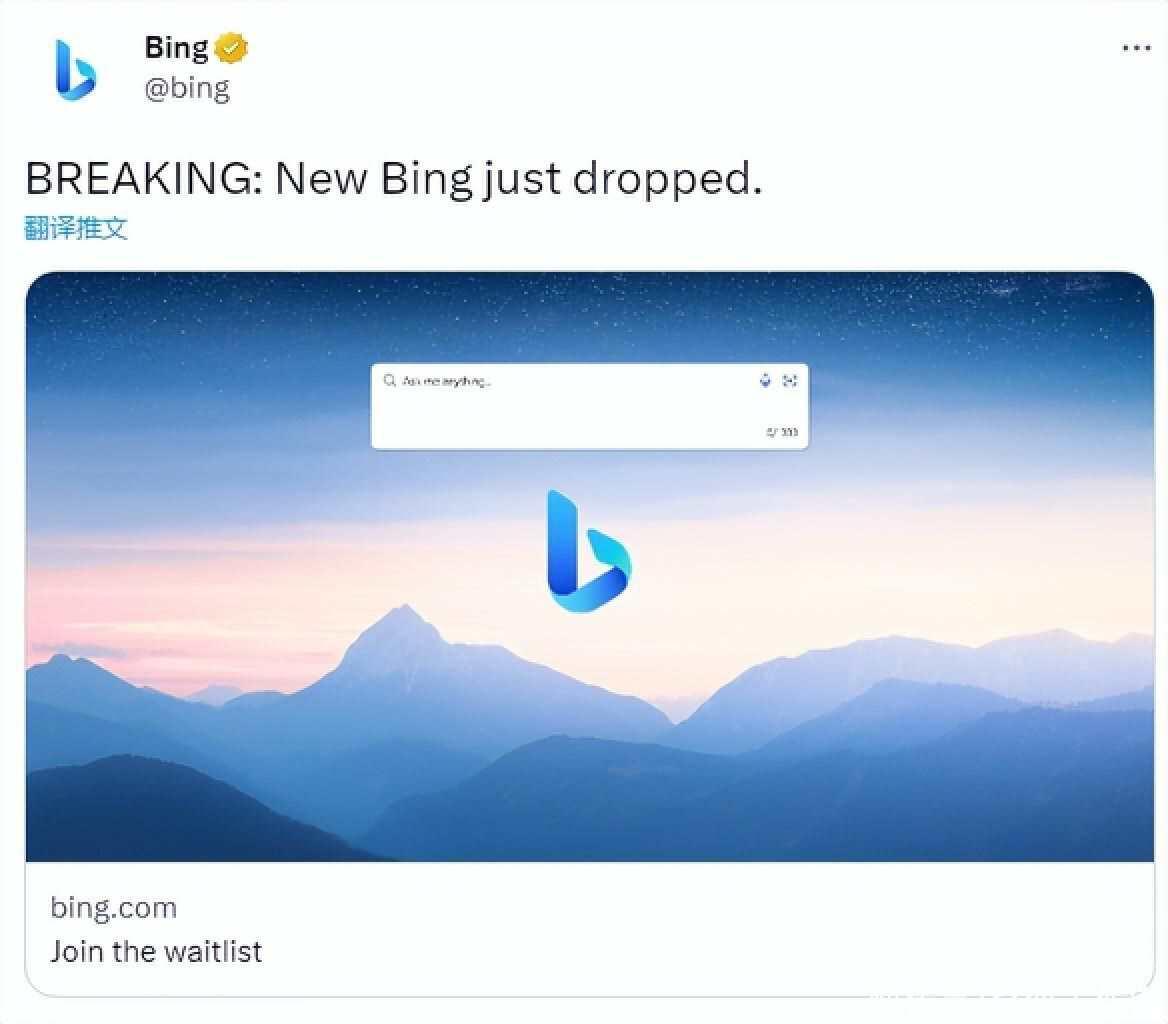
Task: Click the character counter in search box
Action: (782, 432)
